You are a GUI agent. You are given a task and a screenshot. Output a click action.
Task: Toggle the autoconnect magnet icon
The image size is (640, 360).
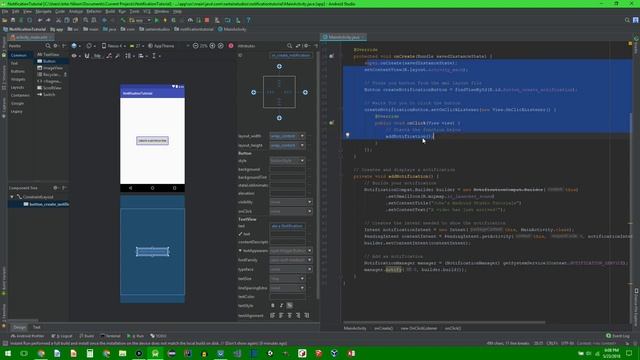(87, 56)
